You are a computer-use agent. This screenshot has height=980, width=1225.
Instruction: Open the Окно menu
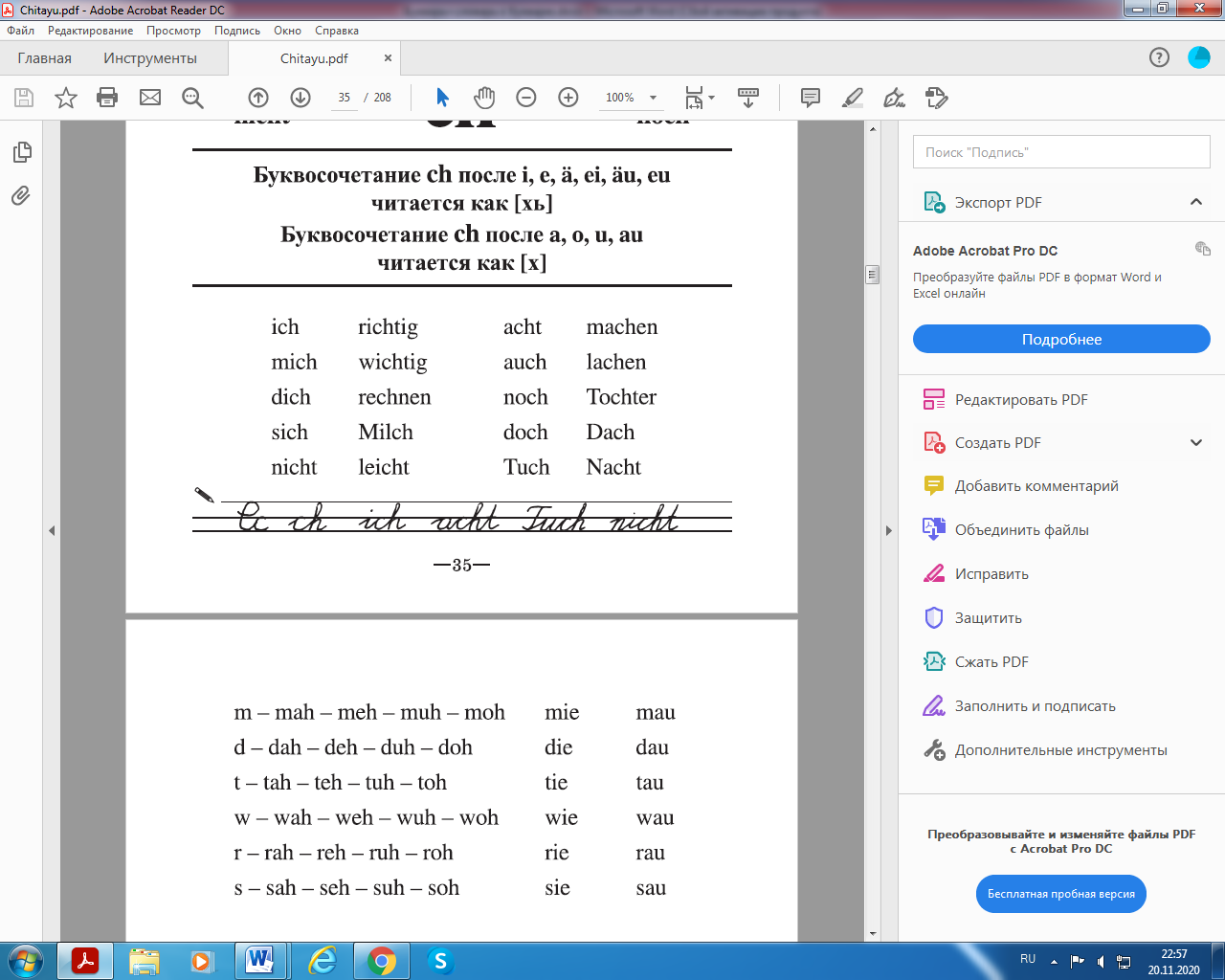287,31
